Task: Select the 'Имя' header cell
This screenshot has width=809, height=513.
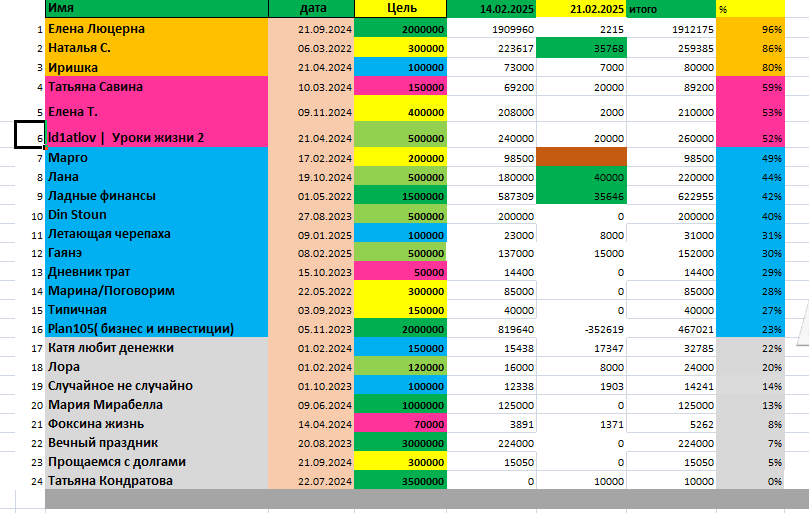Action: (157, 8)
